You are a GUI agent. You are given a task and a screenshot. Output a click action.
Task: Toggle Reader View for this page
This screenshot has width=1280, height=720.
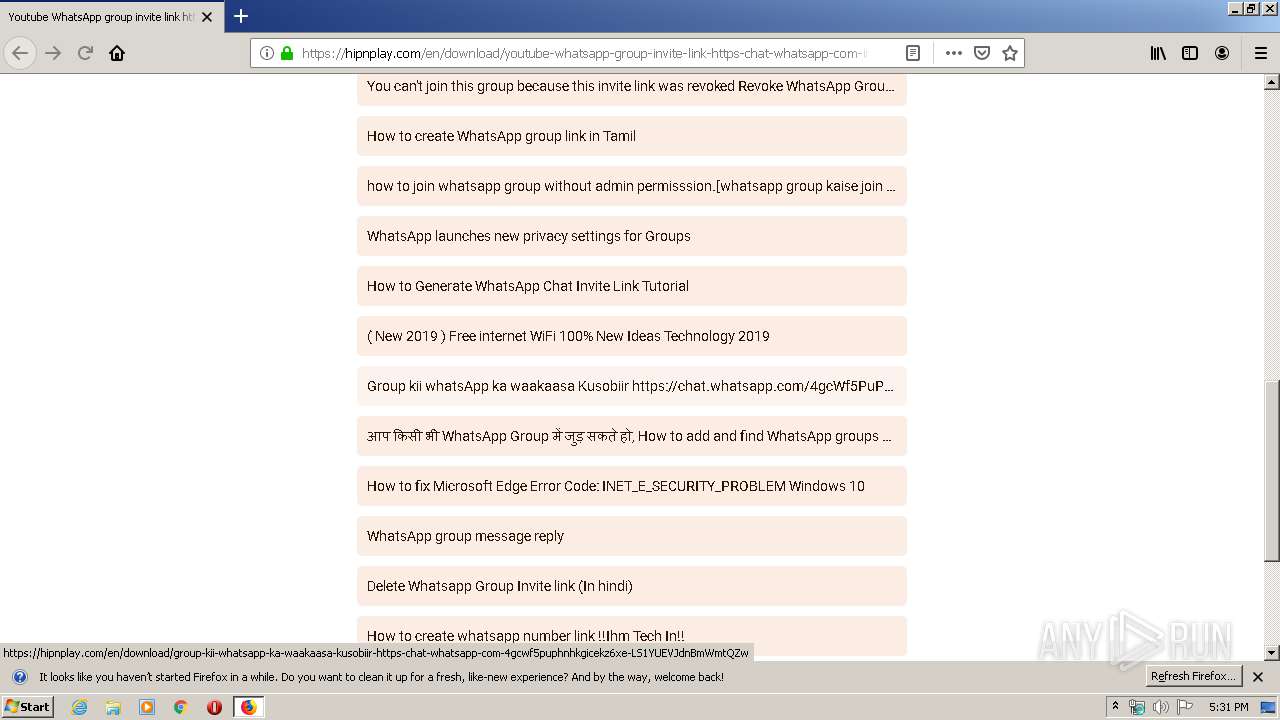pos(913,53)
